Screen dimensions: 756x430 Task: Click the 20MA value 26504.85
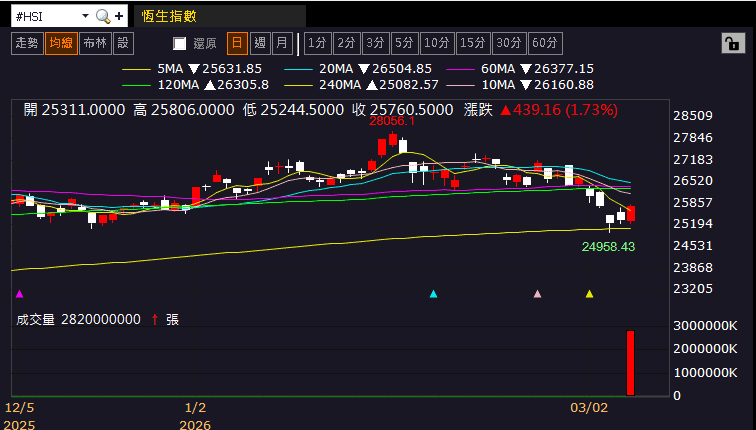(401, 69)
